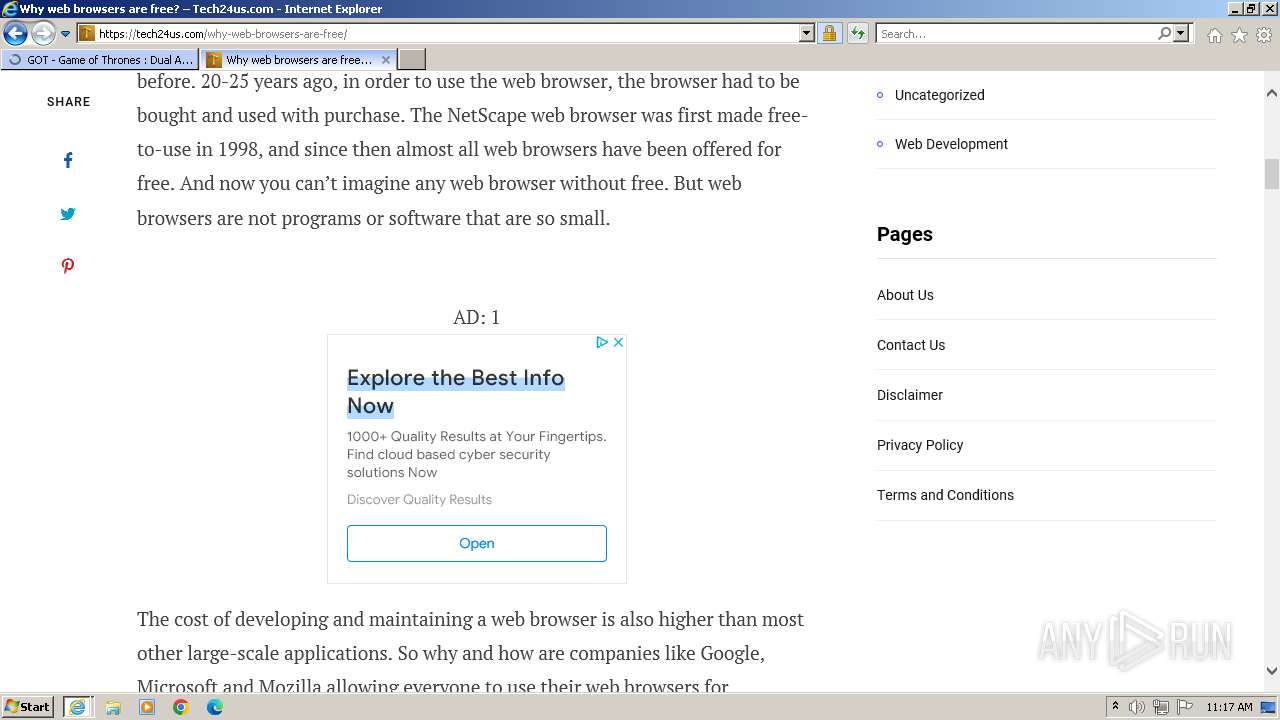
Task: Open Favorites star icon
Action: click(1239, 35)
